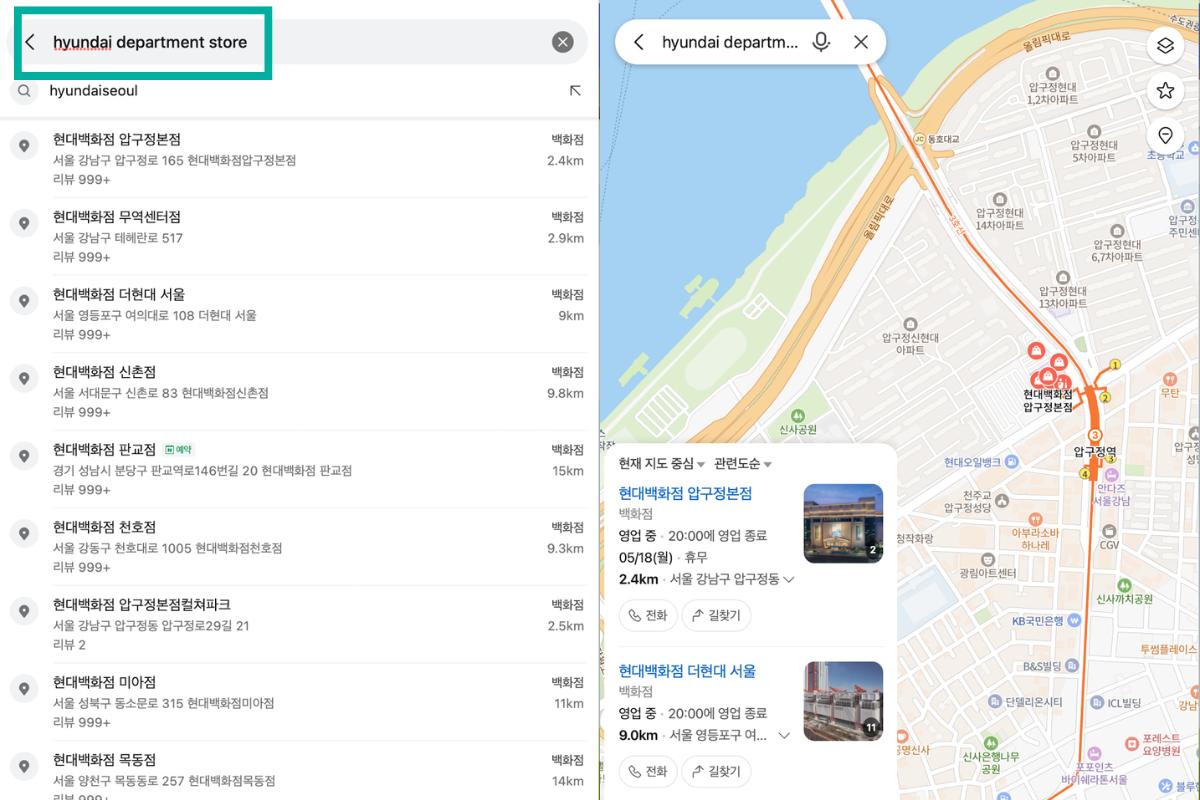Go back from the left search panel
The width and height of the screenshot is (1200, 800).
(30, 42)
